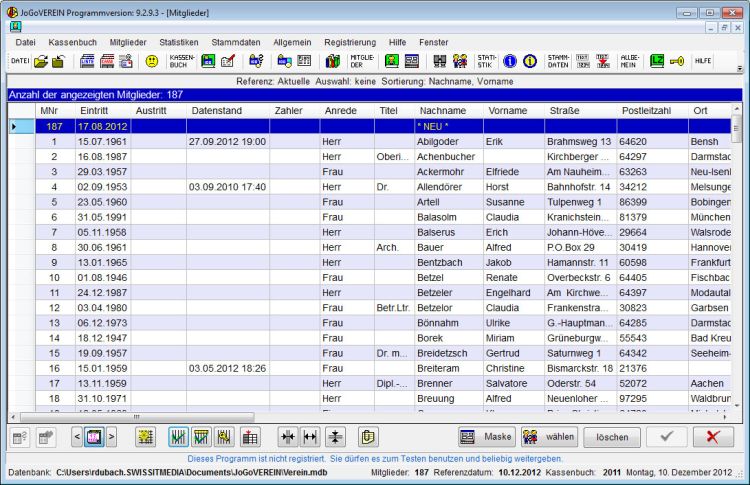The width and height of the screenshot is (750, 485).
Task: Click the red X cancel button
Action: (713, 437)
